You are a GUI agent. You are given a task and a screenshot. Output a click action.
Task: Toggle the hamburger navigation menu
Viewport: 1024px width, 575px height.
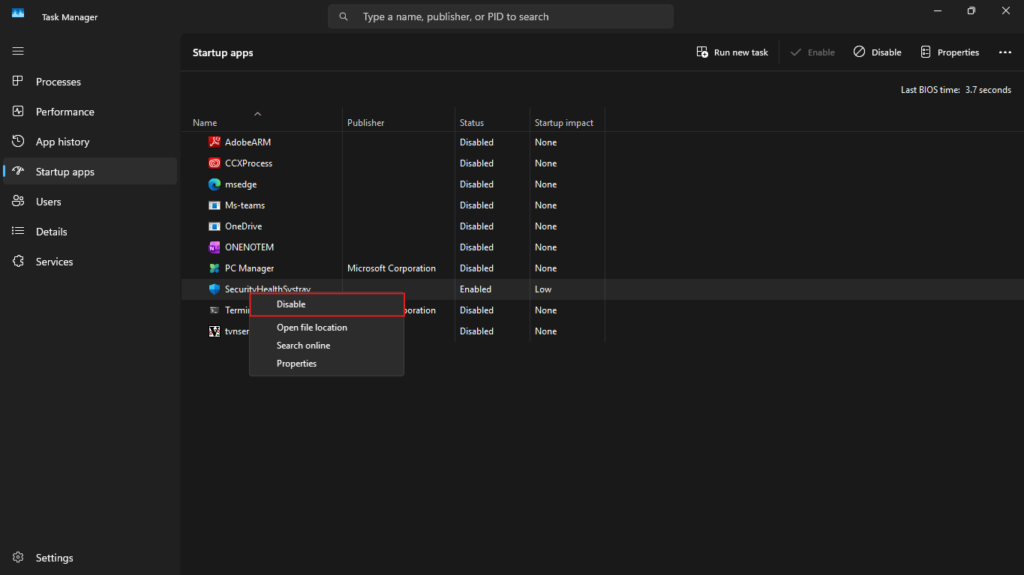click(x=18, y=51)
